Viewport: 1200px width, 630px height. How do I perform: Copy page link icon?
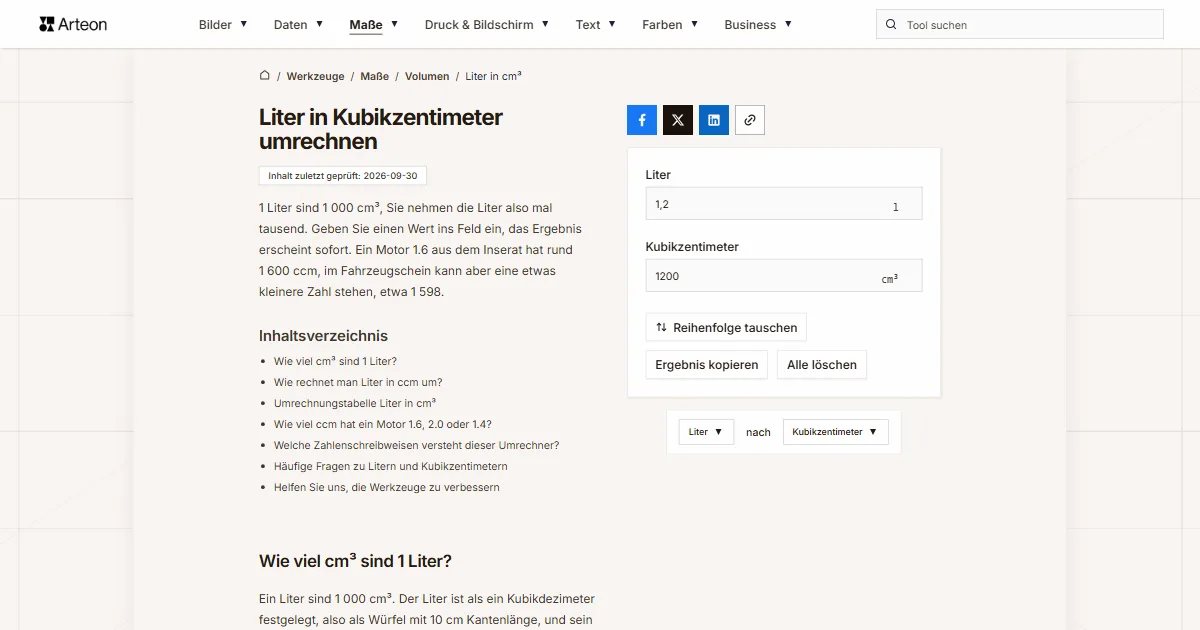click(750, 120)
